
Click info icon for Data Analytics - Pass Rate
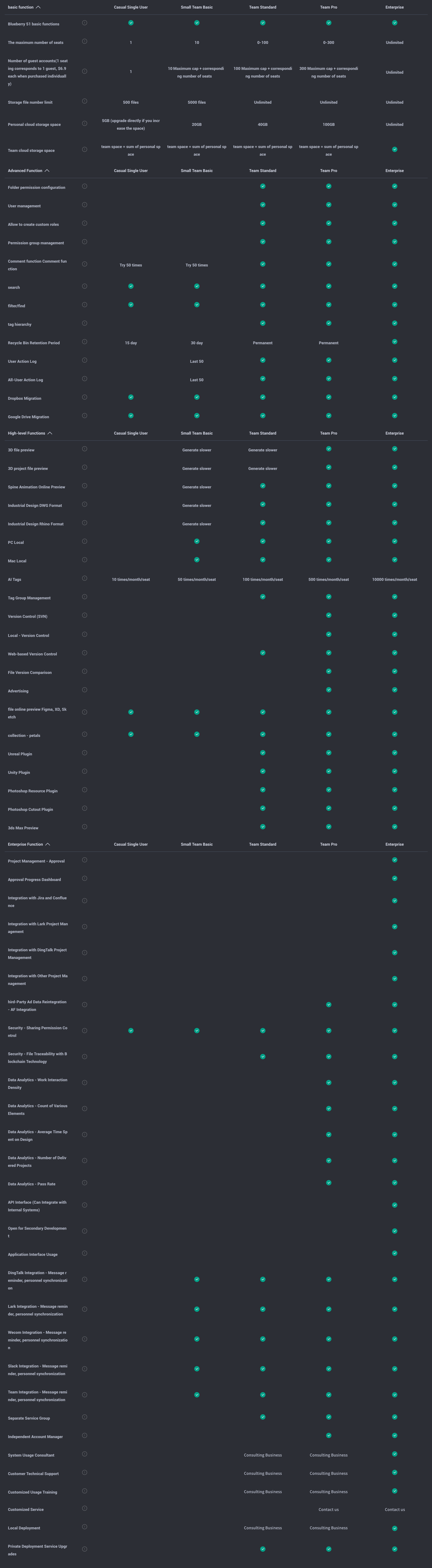(85, 1183)
